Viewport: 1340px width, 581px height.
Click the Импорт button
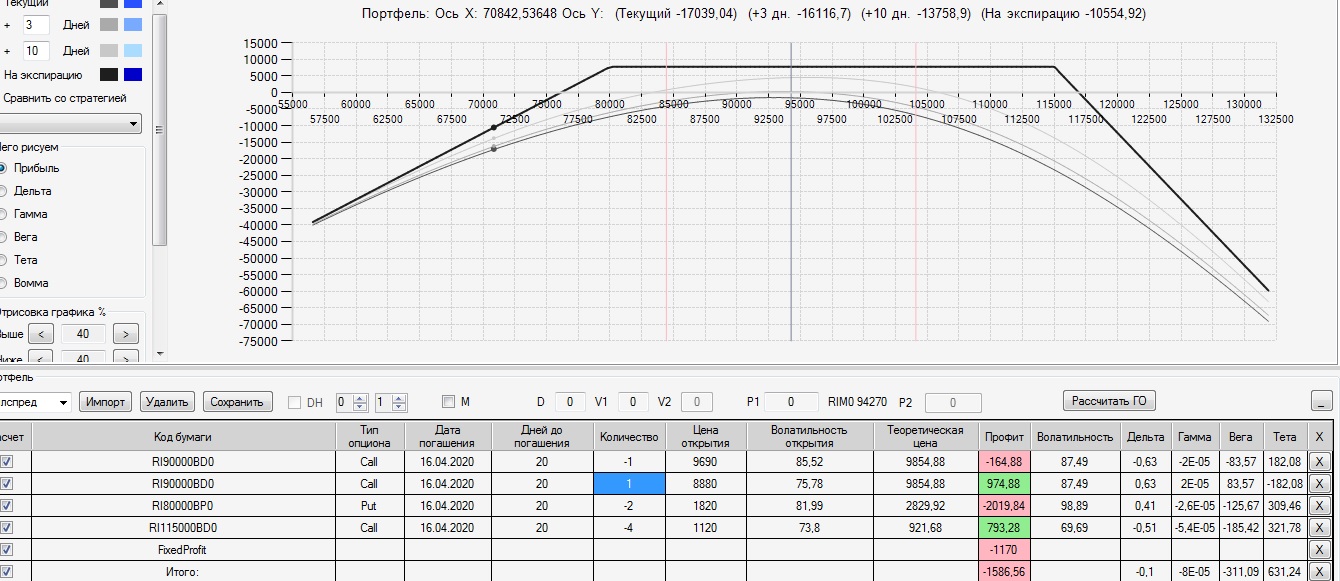(x=105, y=402)
